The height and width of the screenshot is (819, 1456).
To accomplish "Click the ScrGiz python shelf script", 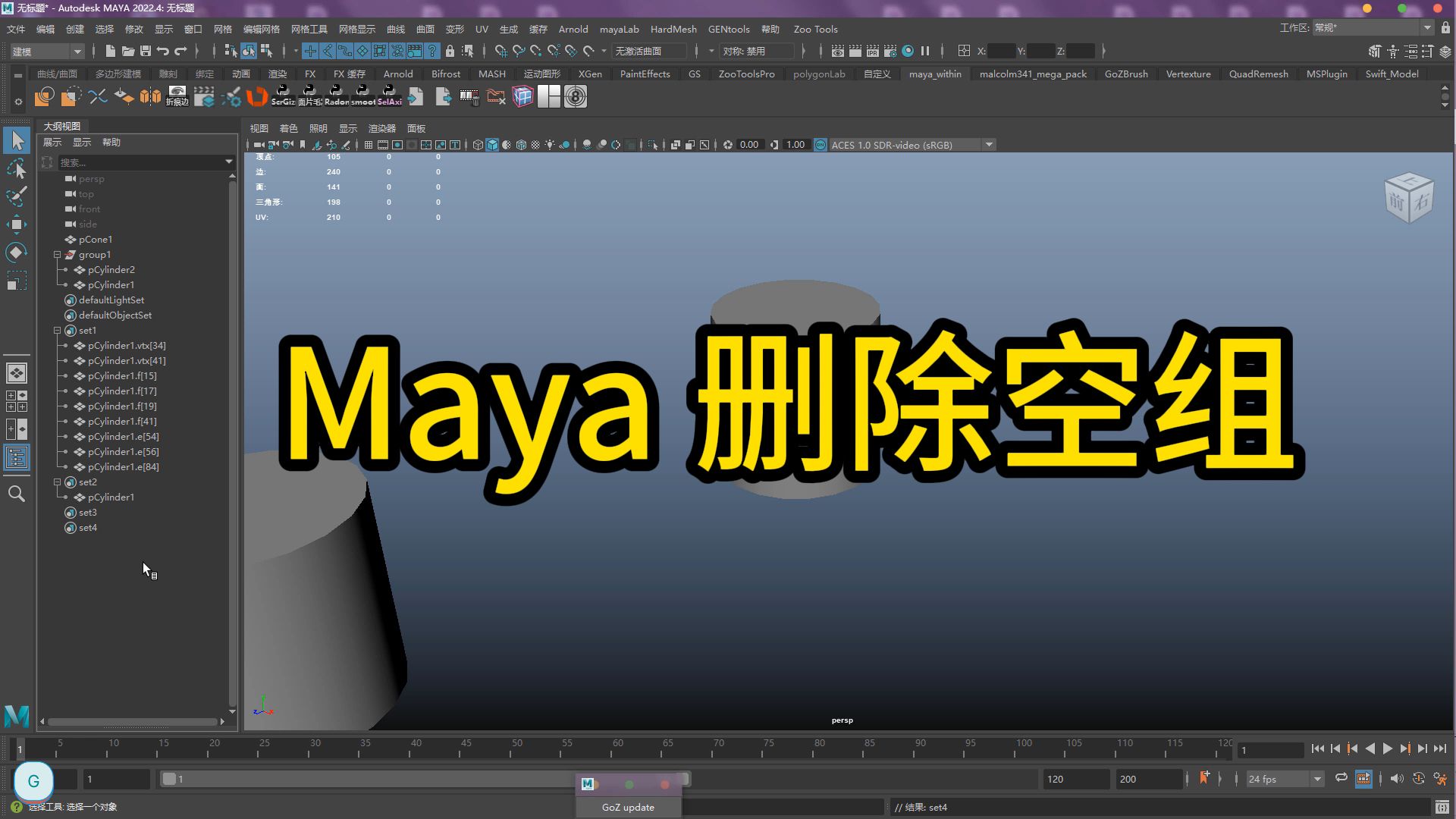I will point(283,96).
